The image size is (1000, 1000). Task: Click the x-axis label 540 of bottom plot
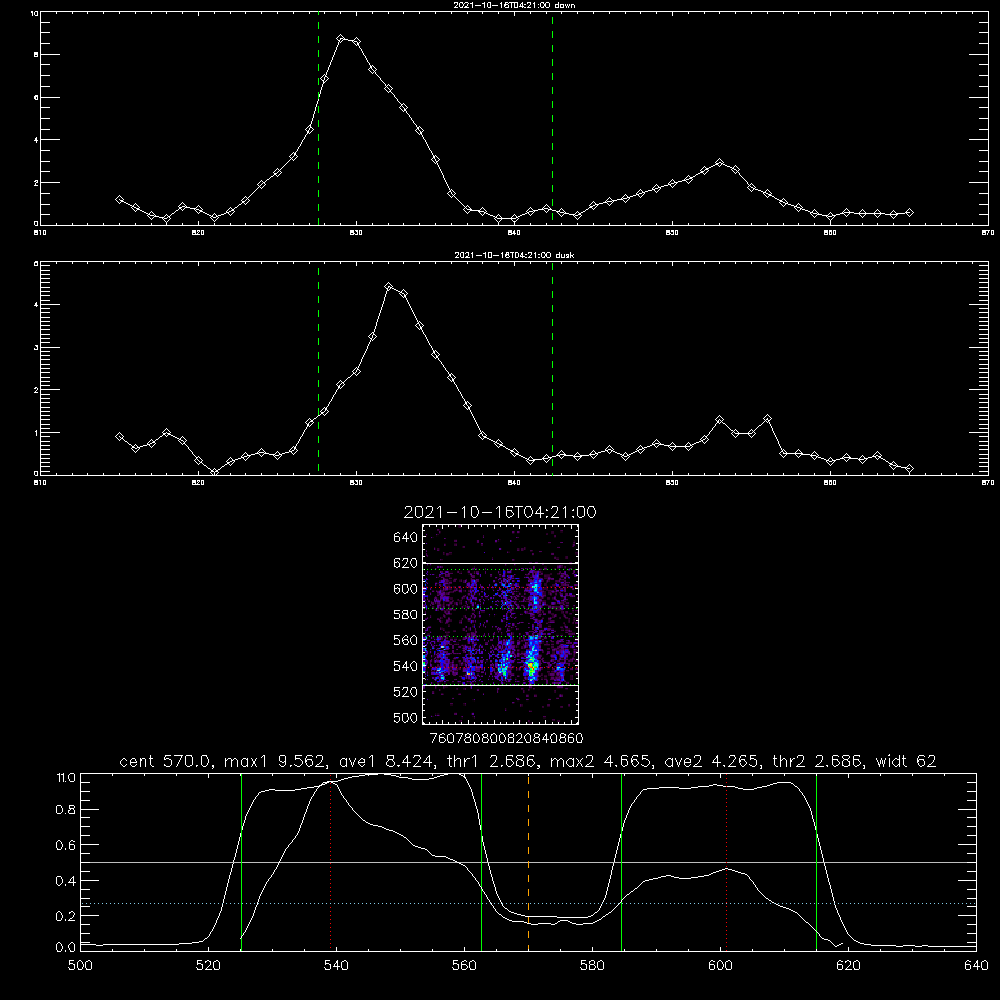coord(336,966)
